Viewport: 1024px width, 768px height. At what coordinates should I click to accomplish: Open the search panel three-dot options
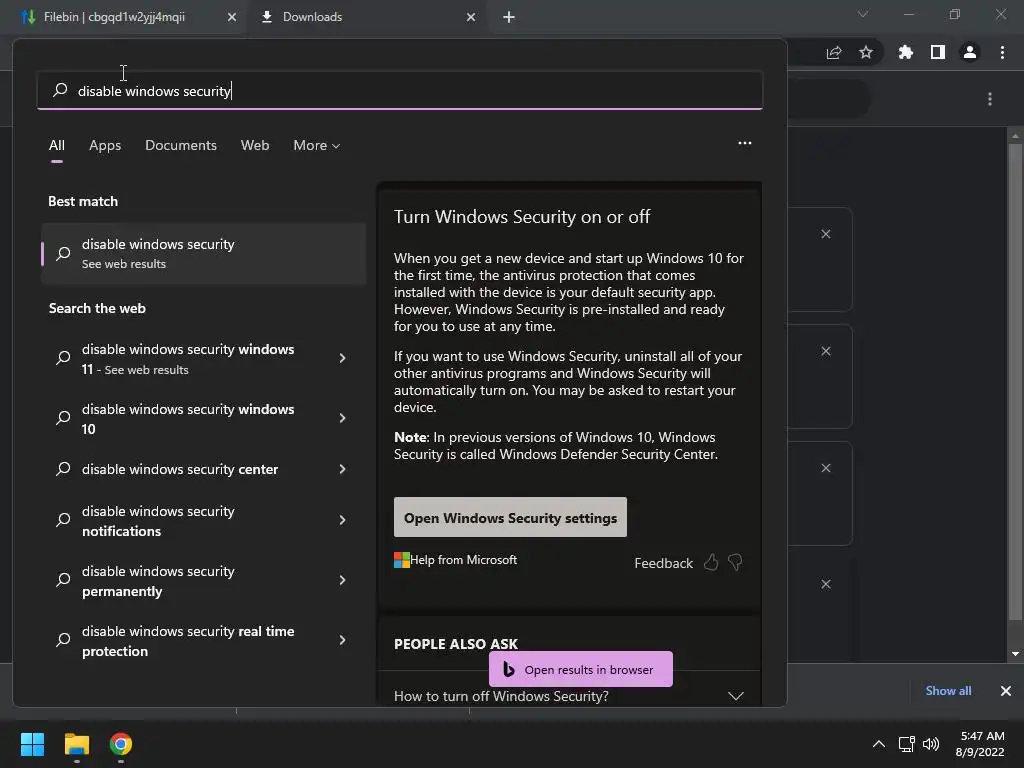click(x=744, y=143)
